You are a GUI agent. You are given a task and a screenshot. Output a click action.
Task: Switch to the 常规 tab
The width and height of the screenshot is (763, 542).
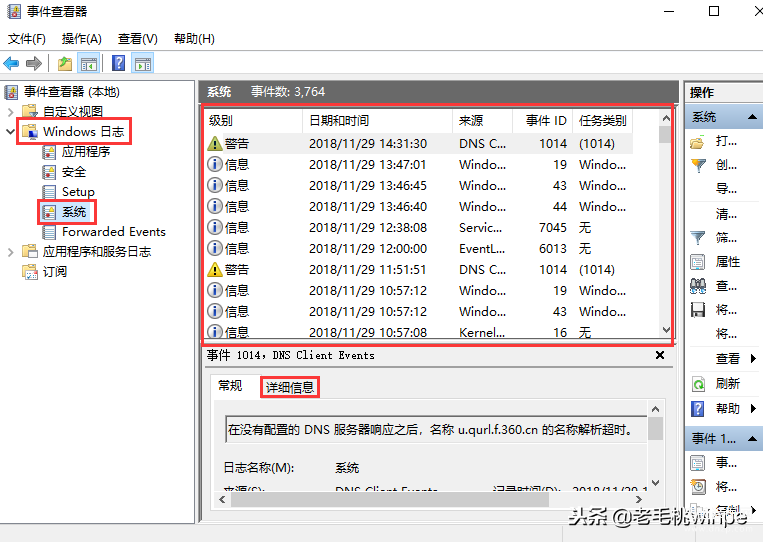click(230, 386)
